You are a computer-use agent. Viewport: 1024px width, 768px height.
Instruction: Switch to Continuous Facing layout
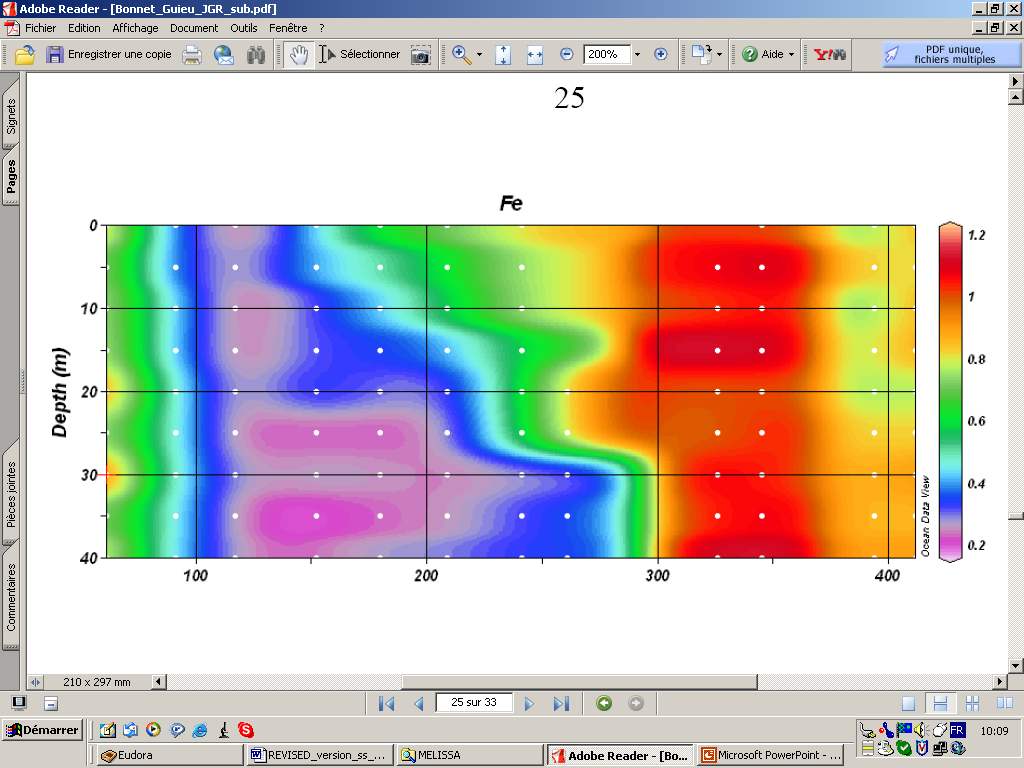point(972,703)
